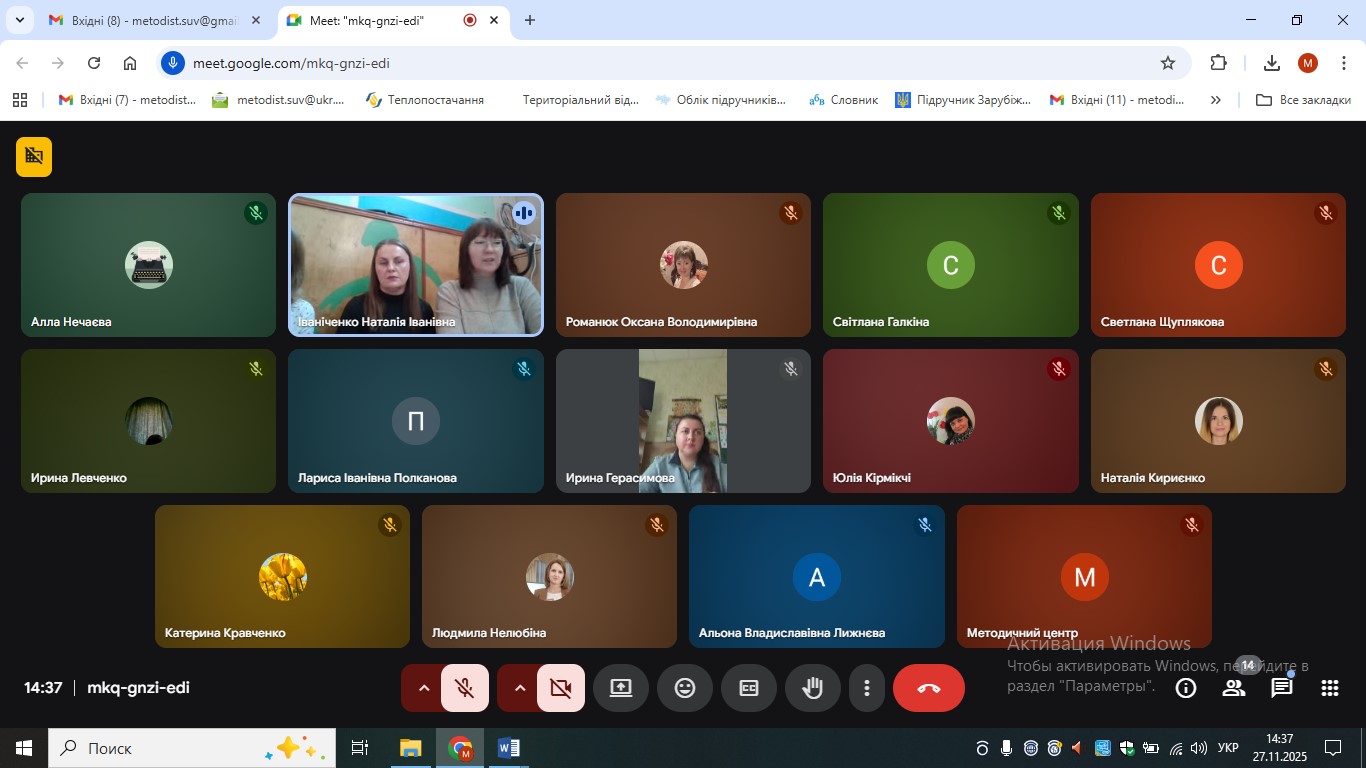Open the three-dot more options menu
This screenshot has height=768, width=1366.
coord(867,688)
